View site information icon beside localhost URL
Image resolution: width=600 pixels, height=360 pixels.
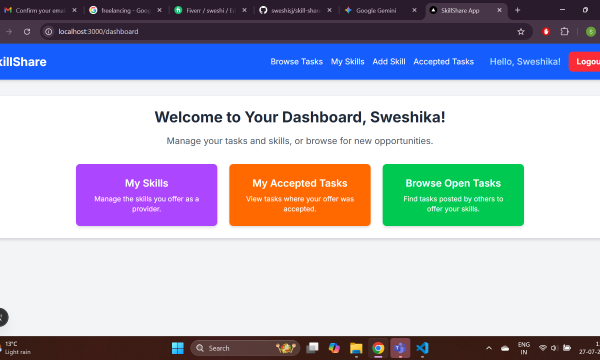click(x=49, y=32)
